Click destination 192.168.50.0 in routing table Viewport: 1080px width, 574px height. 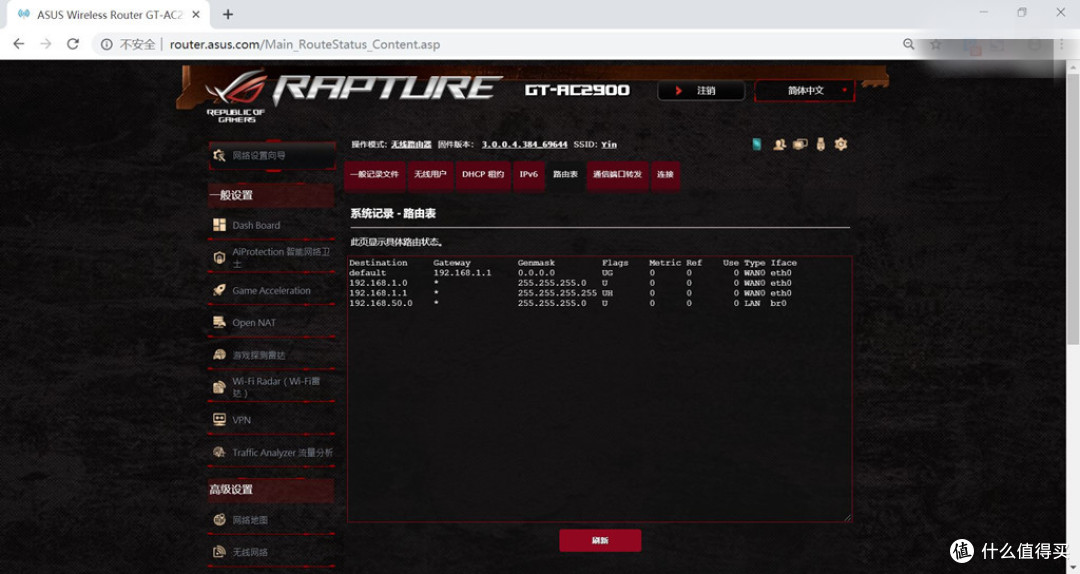point(381,303)
